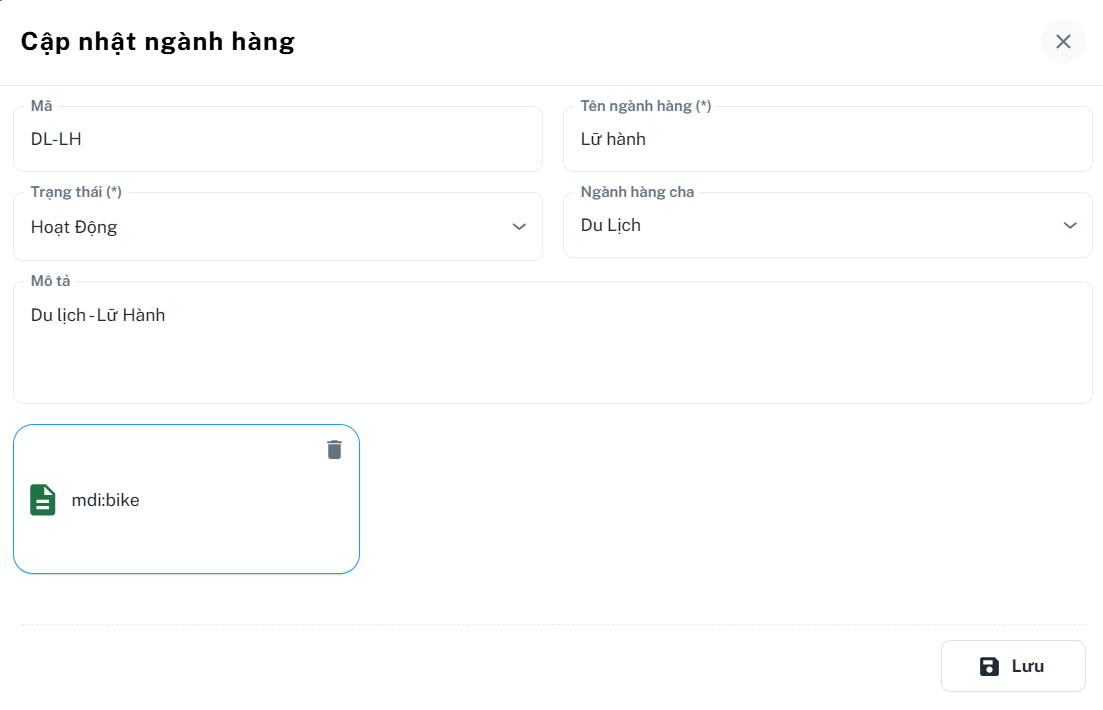Close the Cập nhật ngành hàng dialog
This screenshot has height=710, width=1103.
[x=1063, y=41]
